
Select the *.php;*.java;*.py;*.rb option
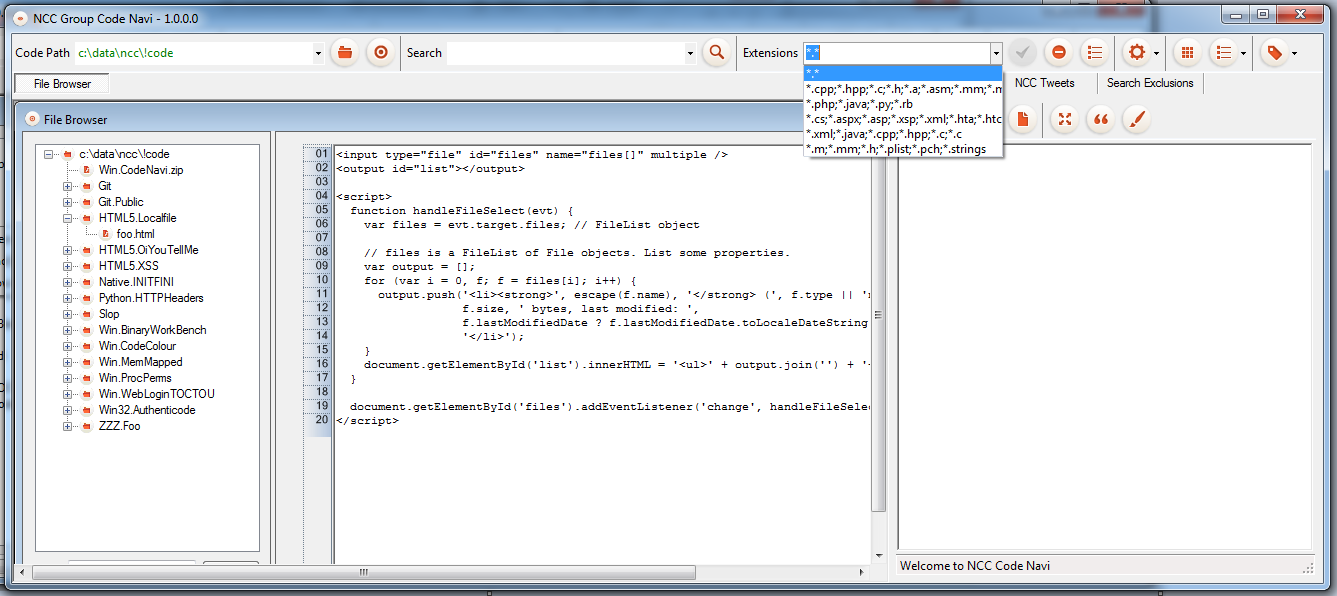point(903,104)
